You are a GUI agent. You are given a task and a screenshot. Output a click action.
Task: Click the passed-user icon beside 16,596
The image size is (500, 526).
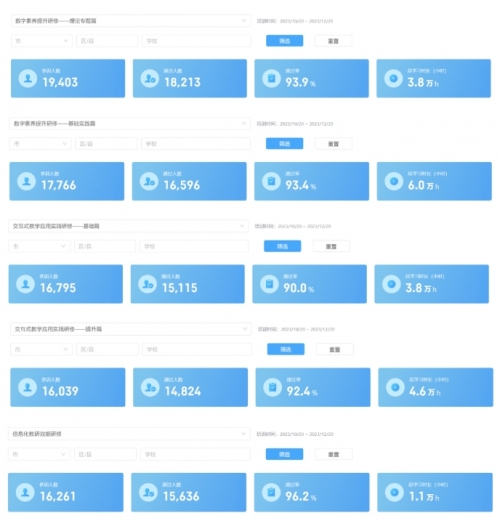pos(149,181)
